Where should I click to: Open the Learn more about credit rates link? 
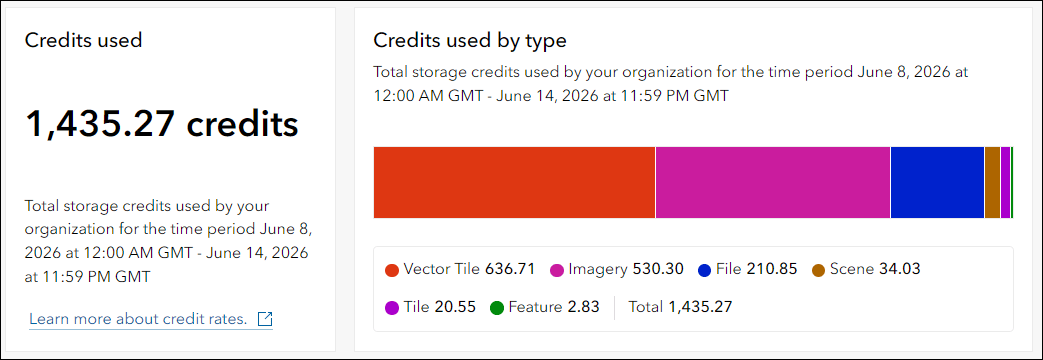point(138,319)
